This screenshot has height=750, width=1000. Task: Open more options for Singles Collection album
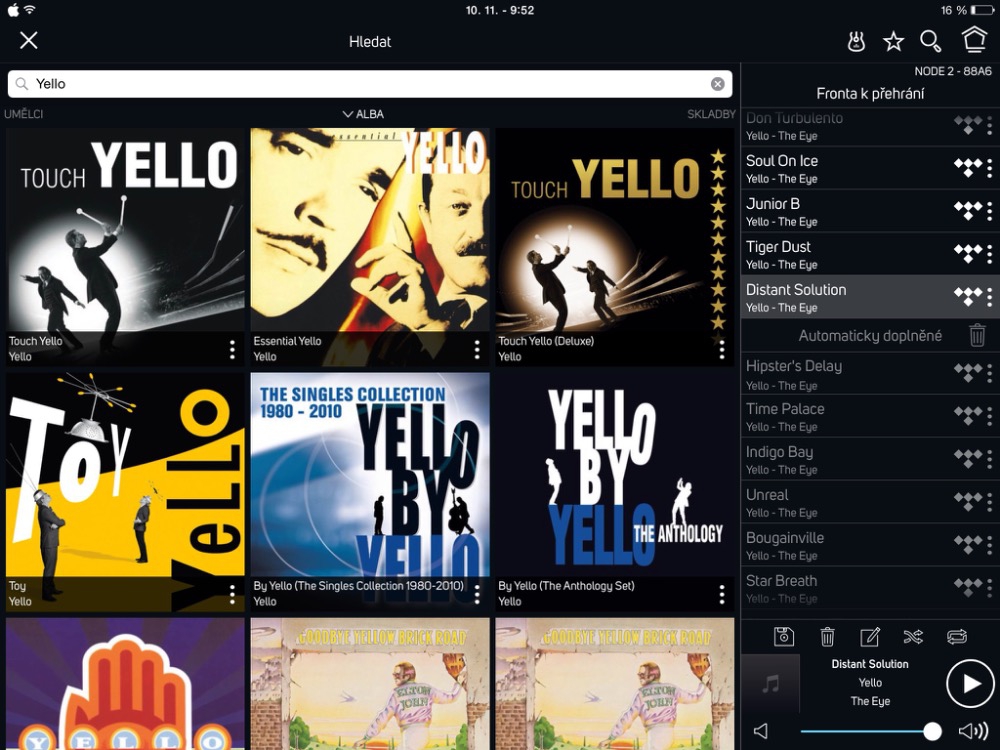[477, 594]
